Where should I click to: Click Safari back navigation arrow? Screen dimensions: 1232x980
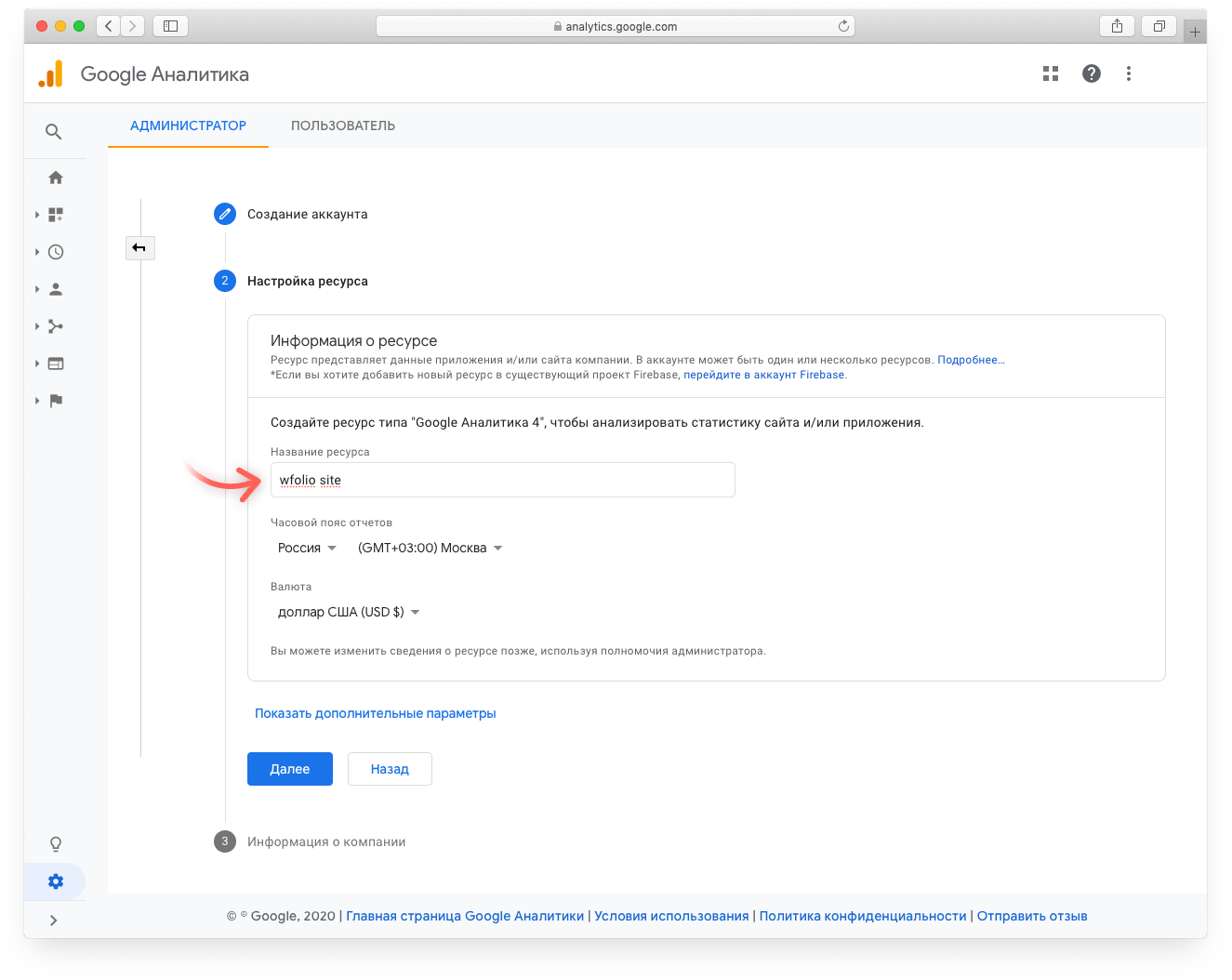[x=109, y=26]
